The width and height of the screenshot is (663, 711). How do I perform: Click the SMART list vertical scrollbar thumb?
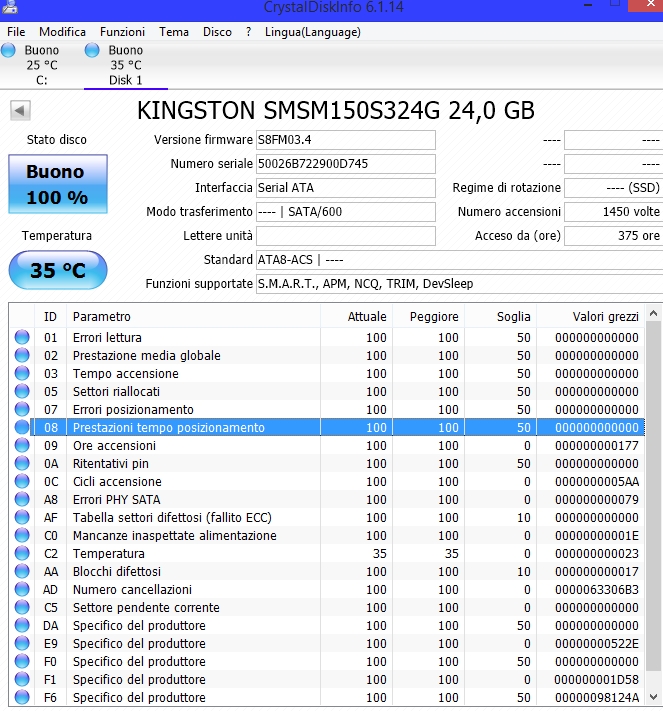(x=653, y=497)
